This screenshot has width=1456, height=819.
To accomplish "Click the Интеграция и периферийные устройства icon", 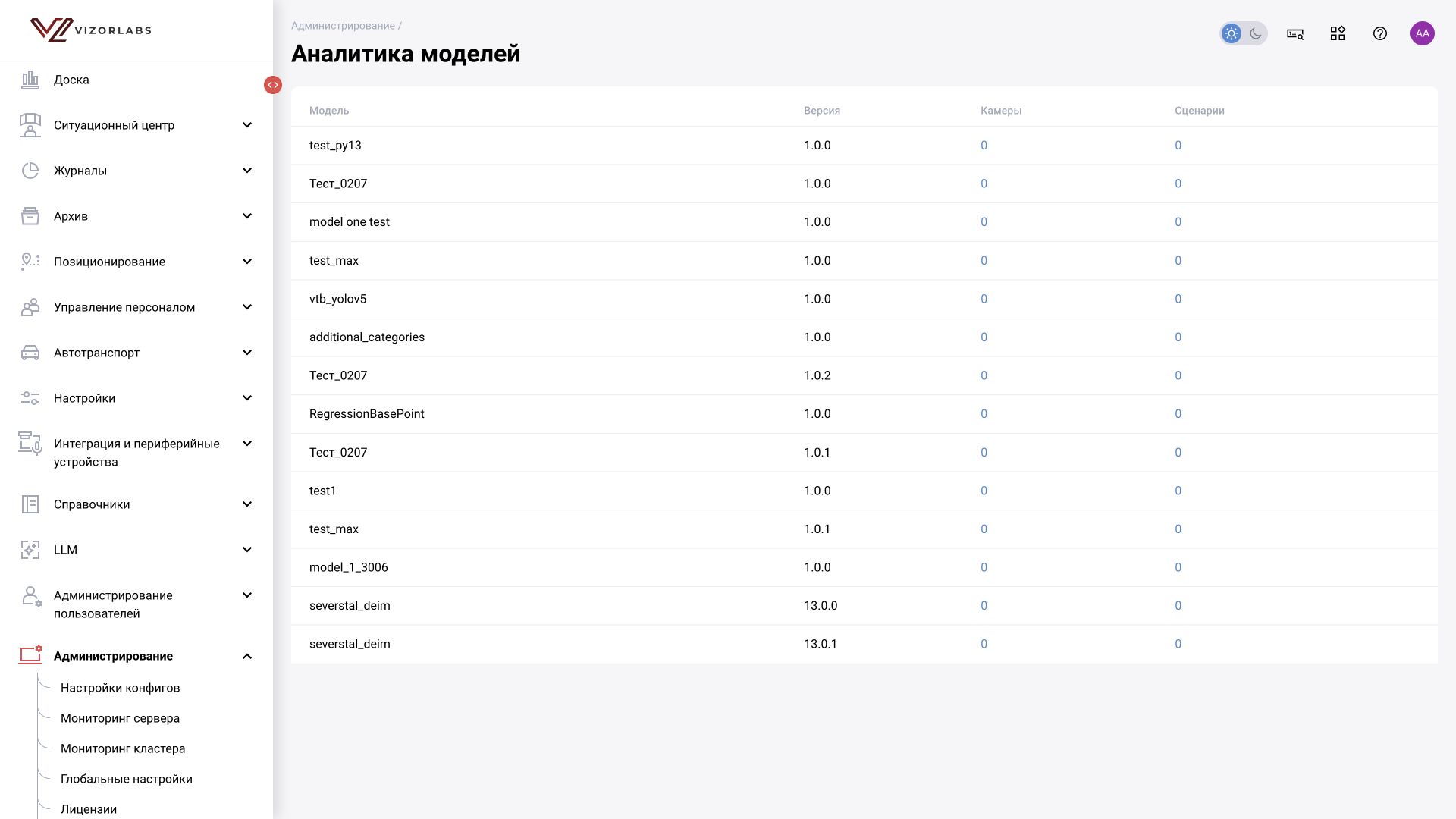I will [x=30, y=444].
